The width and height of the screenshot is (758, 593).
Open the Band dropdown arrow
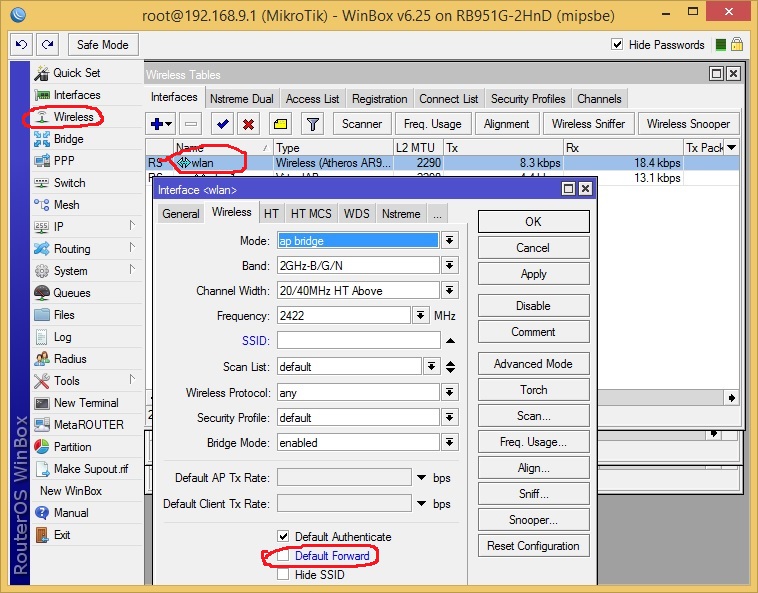pos(450,265)
